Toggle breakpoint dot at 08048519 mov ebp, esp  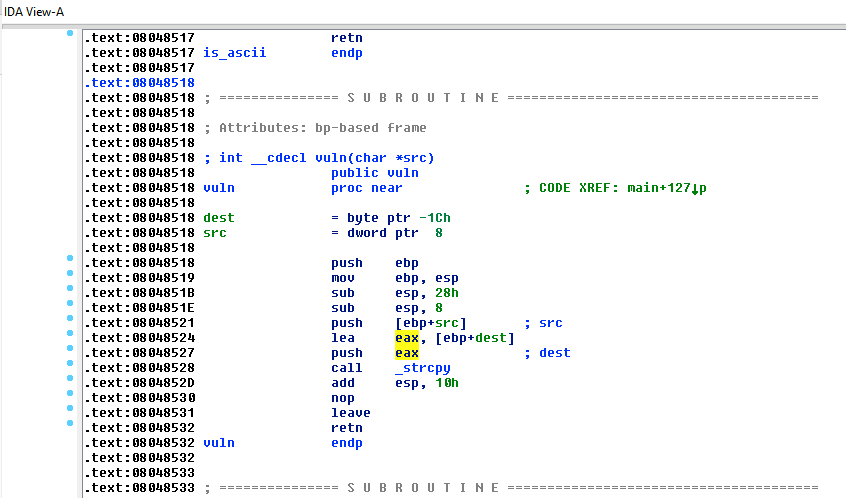click(70, 273)
